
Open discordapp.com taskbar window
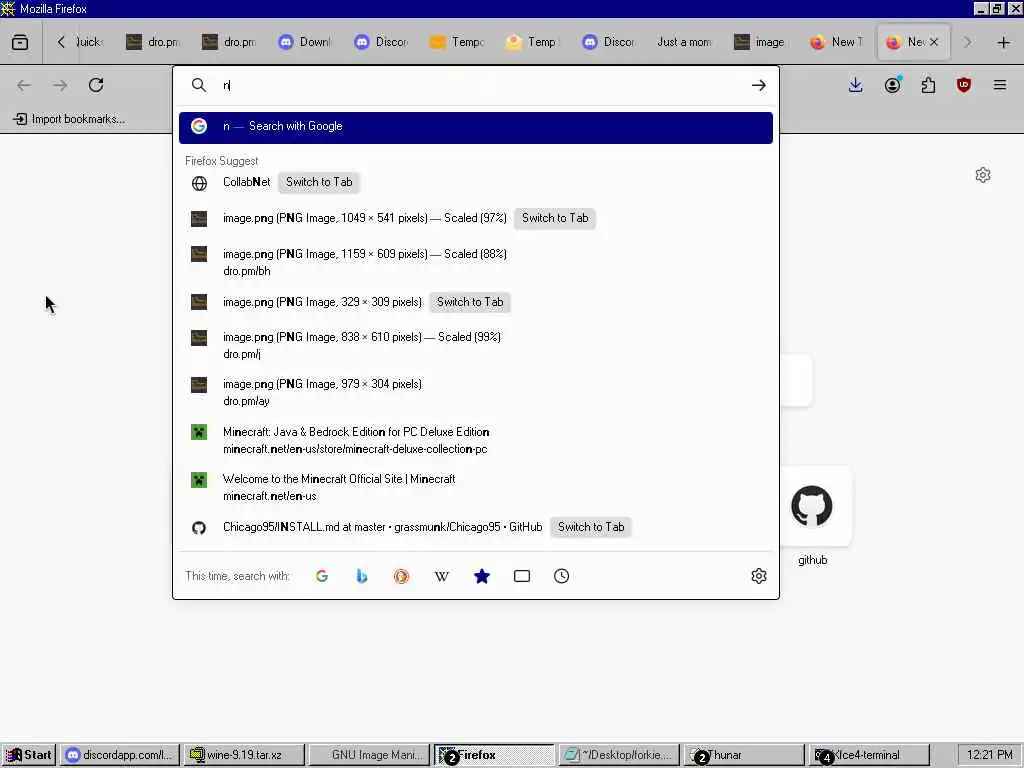[120, 755]
